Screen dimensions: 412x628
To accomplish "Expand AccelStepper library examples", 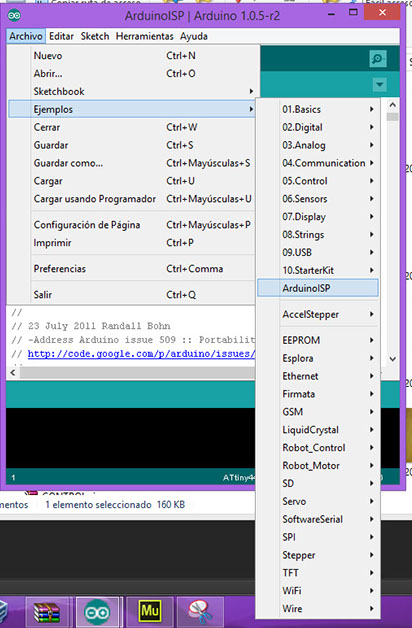I will click(318, 314).
